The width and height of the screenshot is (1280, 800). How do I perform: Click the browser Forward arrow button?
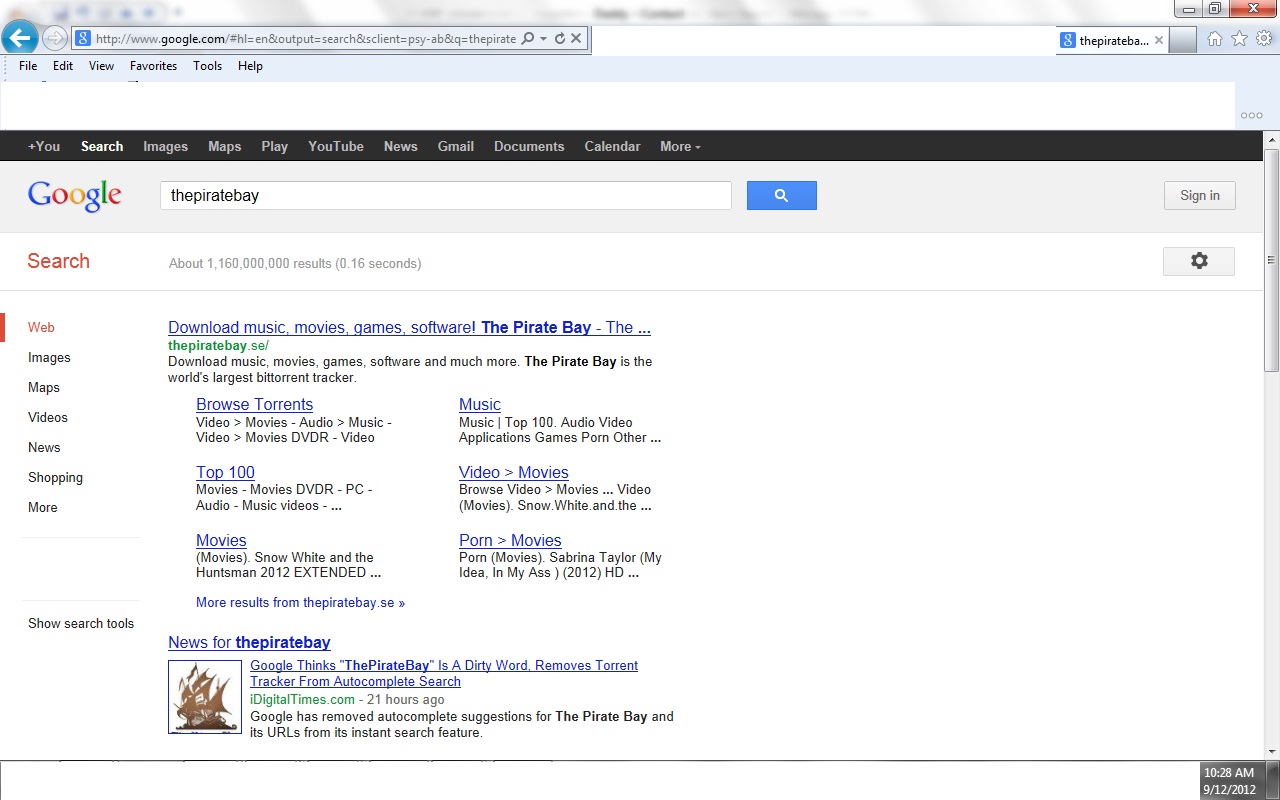click(x=55, y=39)
